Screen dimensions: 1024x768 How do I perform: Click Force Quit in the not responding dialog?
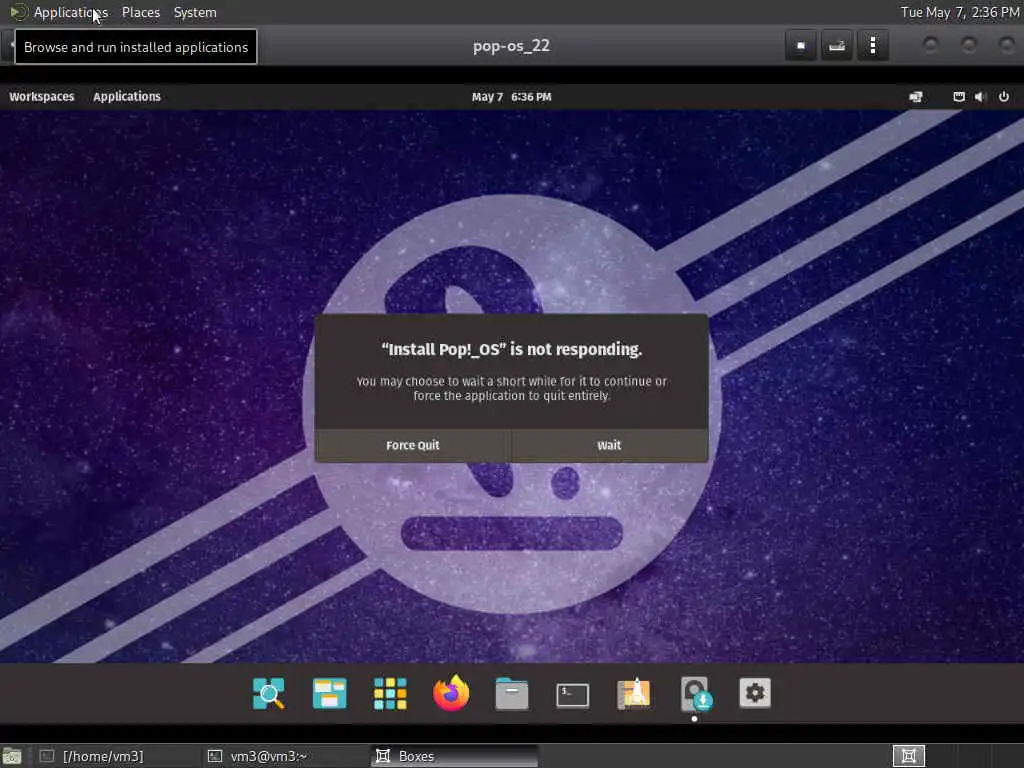413,445
